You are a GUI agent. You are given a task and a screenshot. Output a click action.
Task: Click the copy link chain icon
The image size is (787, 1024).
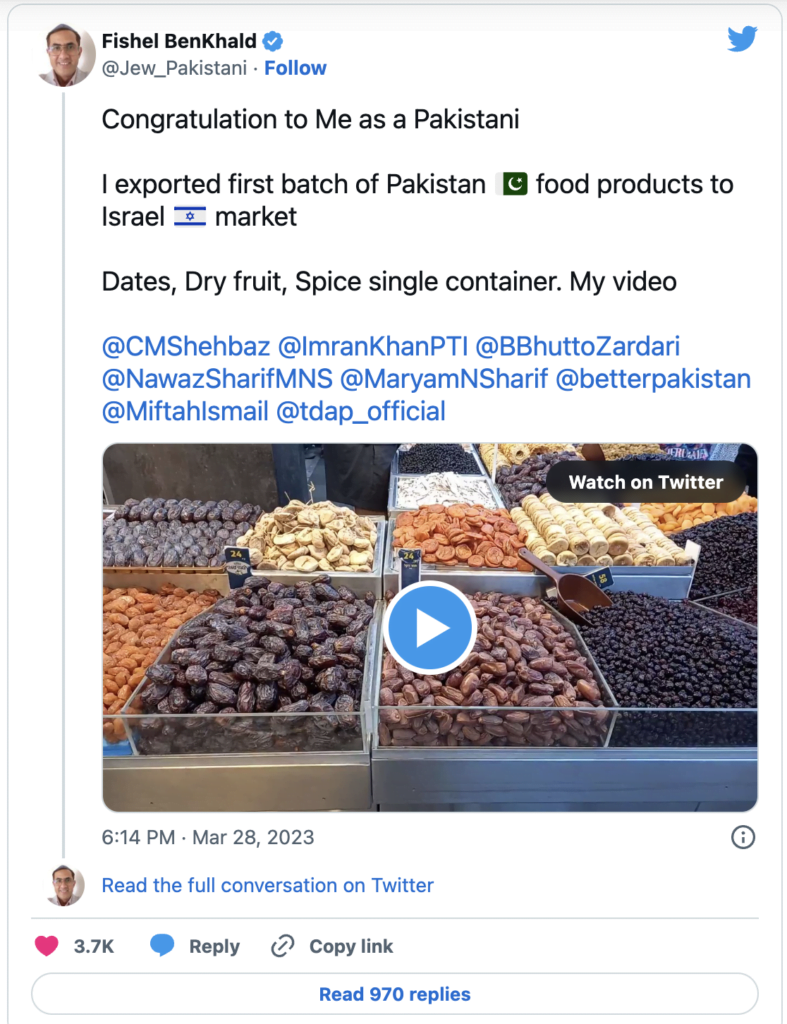pyautogui.click(x=283, y=946)
